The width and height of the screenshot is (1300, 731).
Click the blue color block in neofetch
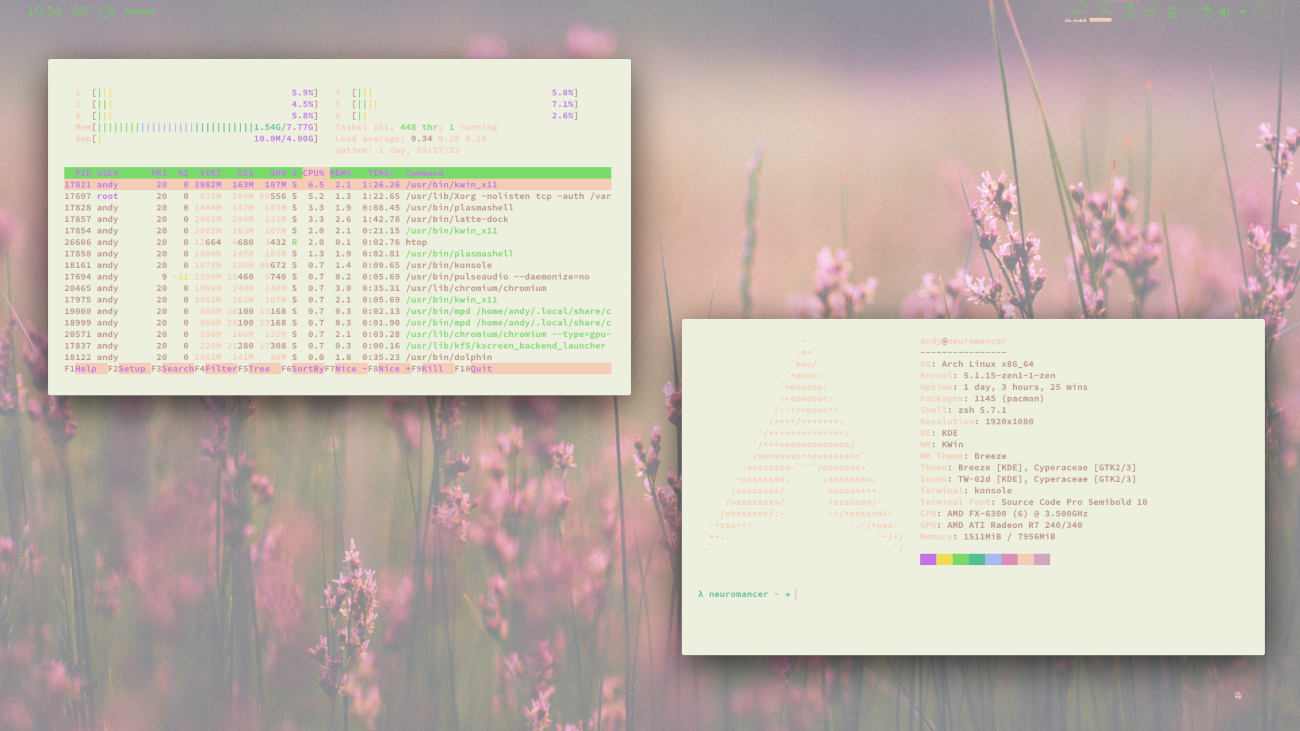[x=993, y=560]
